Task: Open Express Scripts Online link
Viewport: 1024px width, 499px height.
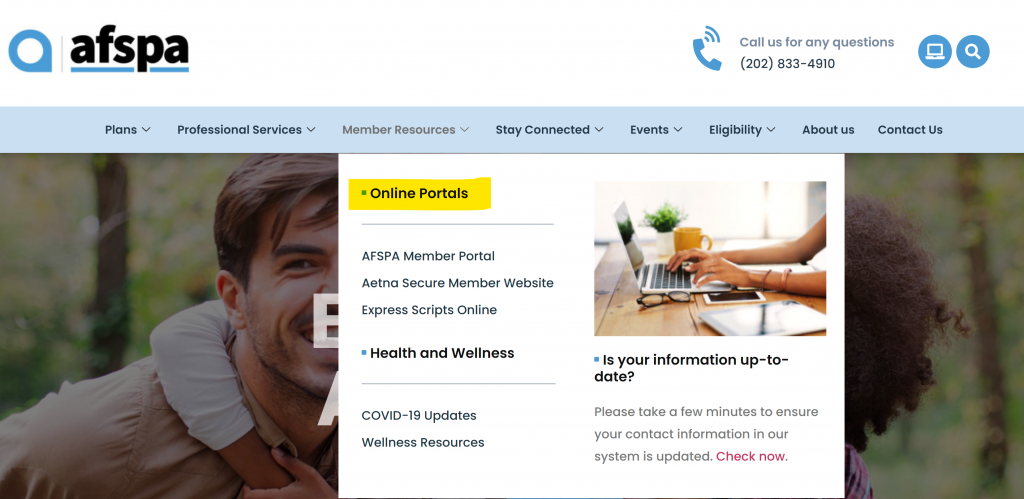Action: (429, 310)
